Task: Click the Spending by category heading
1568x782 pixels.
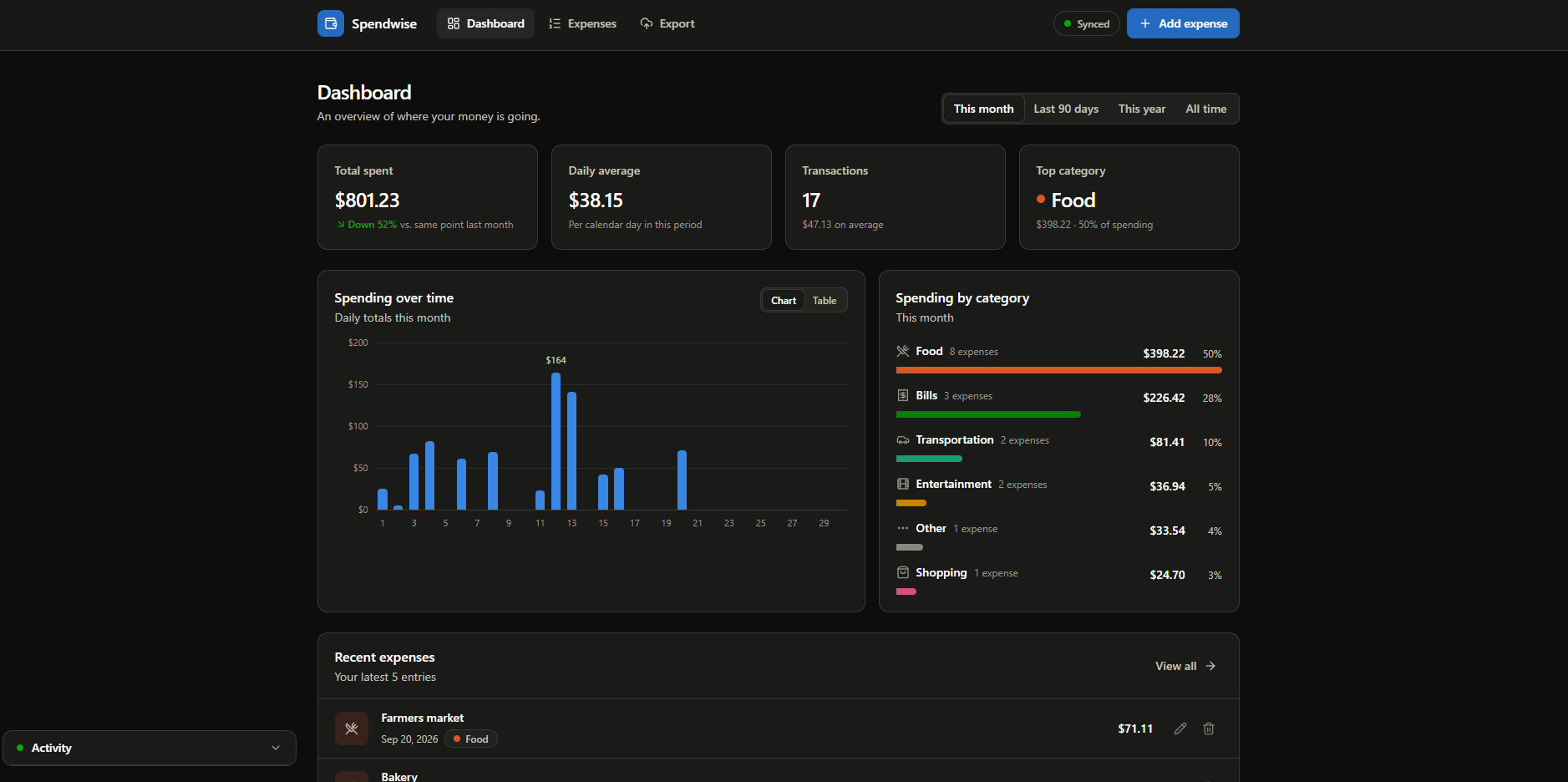Action: click(962, 298)
